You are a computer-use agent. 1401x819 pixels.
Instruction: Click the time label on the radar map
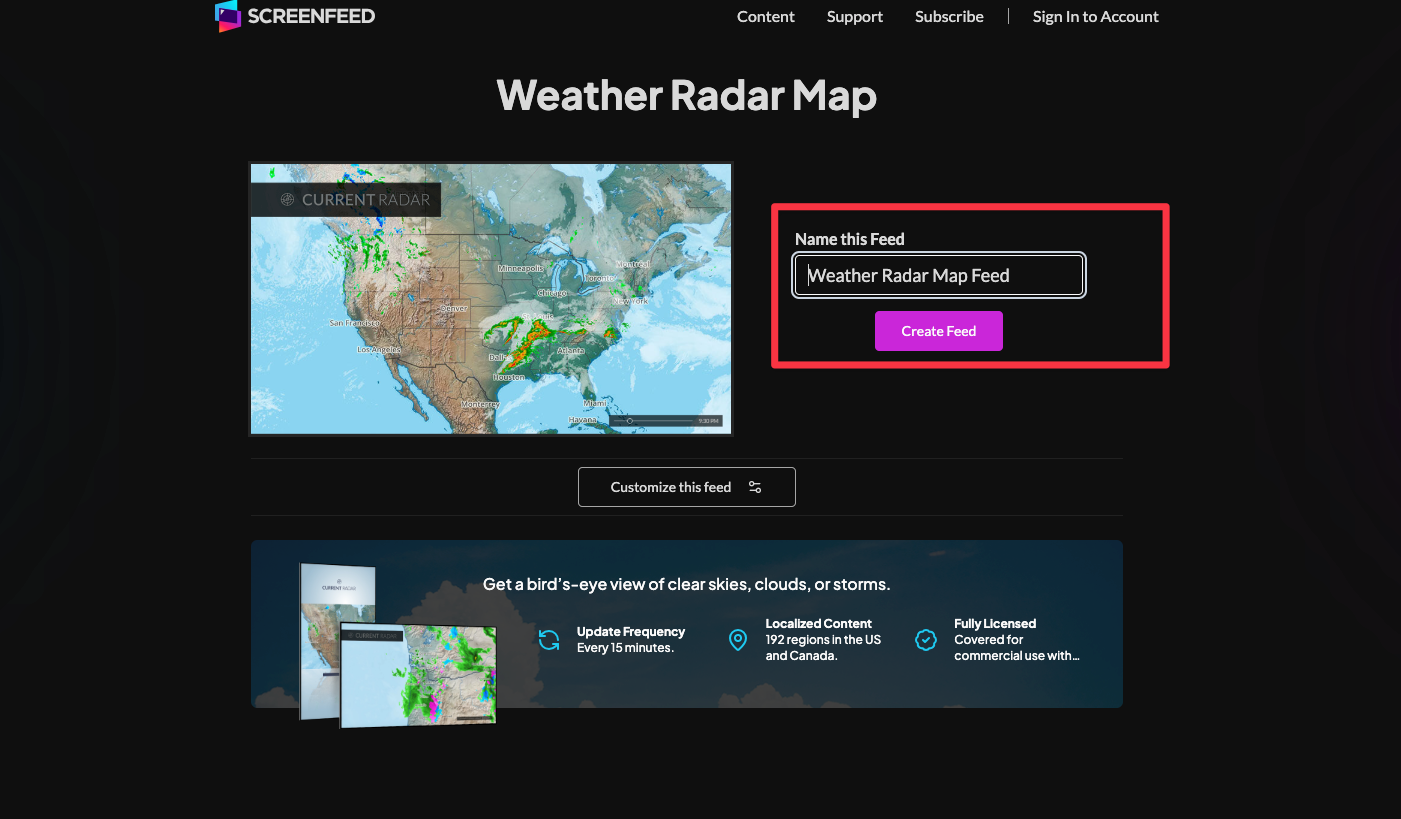point(708,421)
